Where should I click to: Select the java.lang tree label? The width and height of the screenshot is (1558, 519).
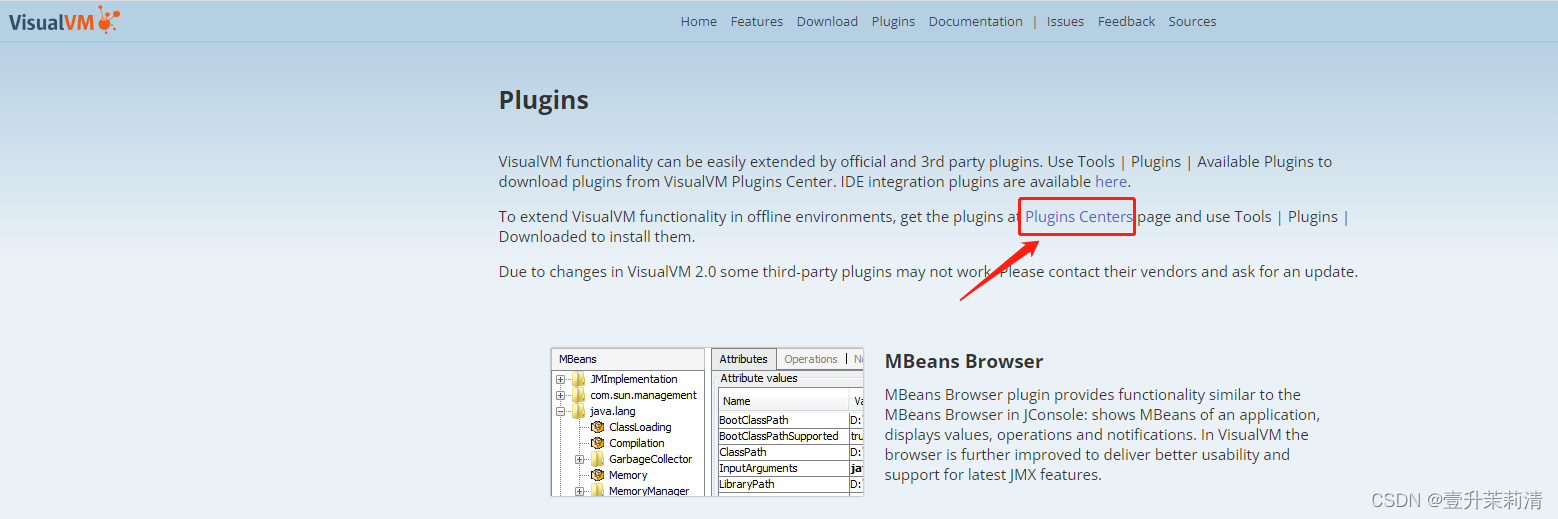coord(612,411)
